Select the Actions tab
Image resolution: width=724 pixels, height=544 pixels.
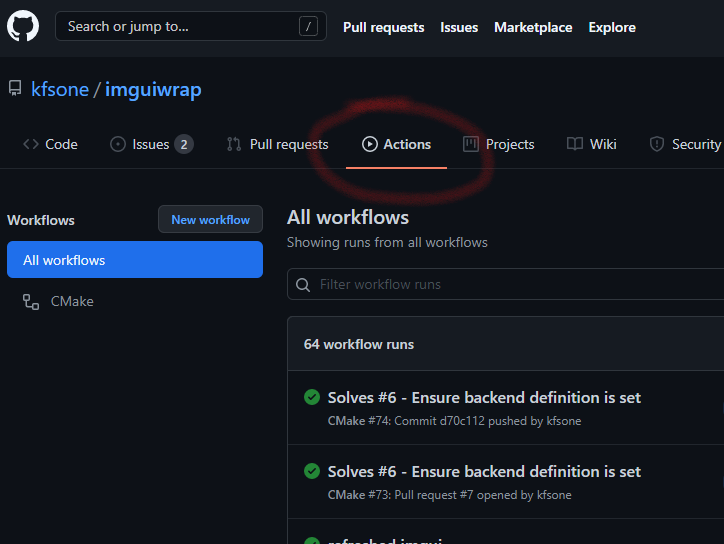pos(396,144)
